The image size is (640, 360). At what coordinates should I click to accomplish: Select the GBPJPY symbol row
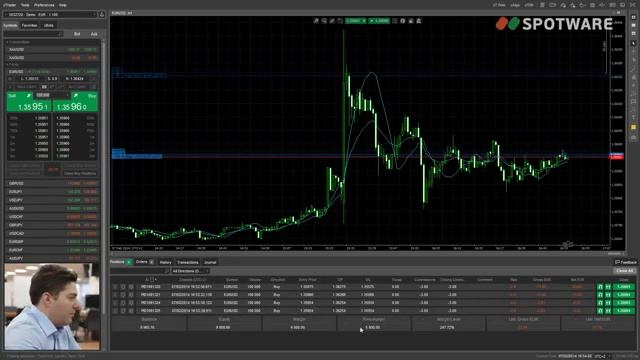(x=52, y=225)
